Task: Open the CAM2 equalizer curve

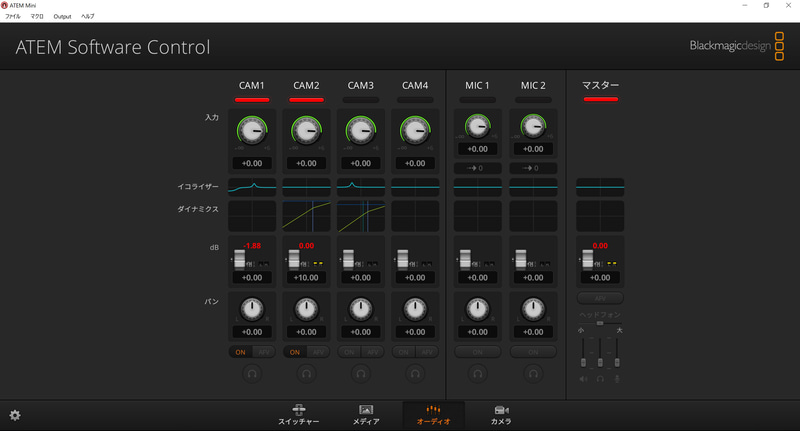Action: click(306, 187)
